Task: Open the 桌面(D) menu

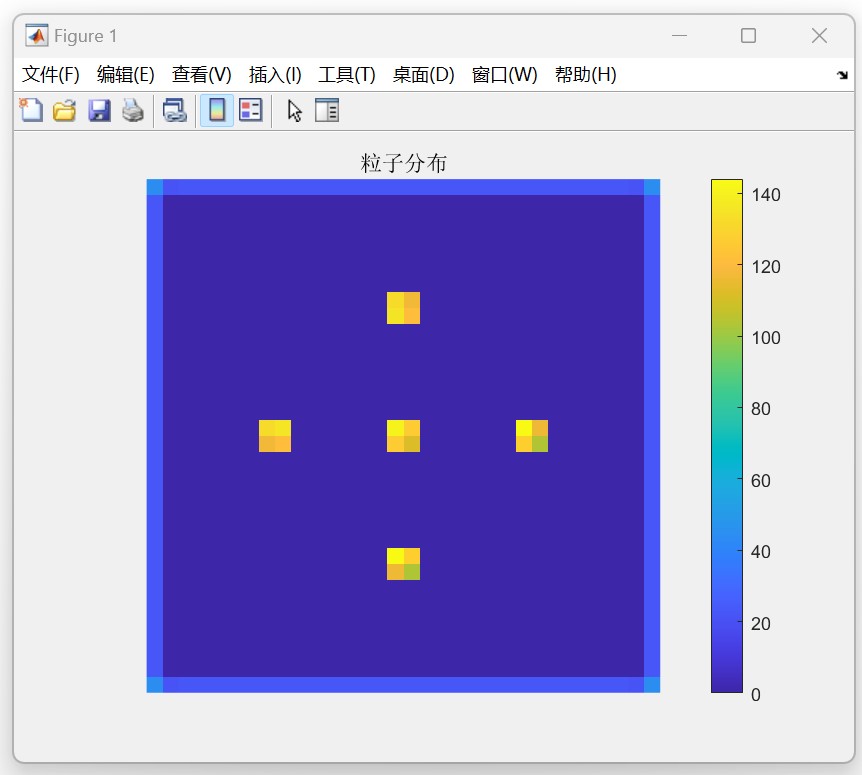Action: pyautogui.click(x=424, y=74)
